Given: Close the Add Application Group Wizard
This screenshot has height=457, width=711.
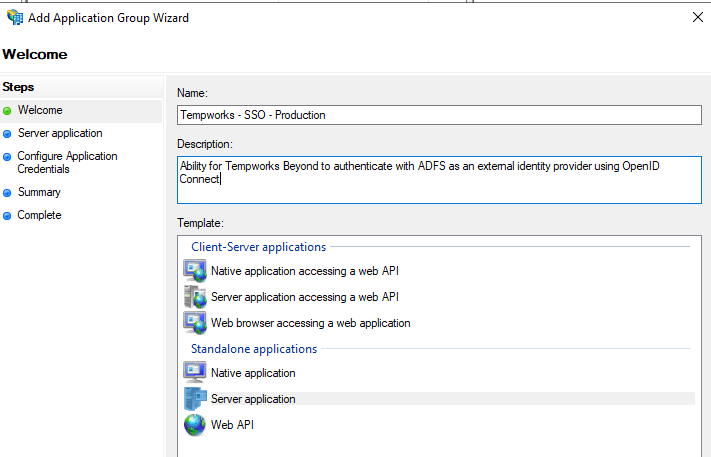Looking at the screenshot, I should point(698,17).
